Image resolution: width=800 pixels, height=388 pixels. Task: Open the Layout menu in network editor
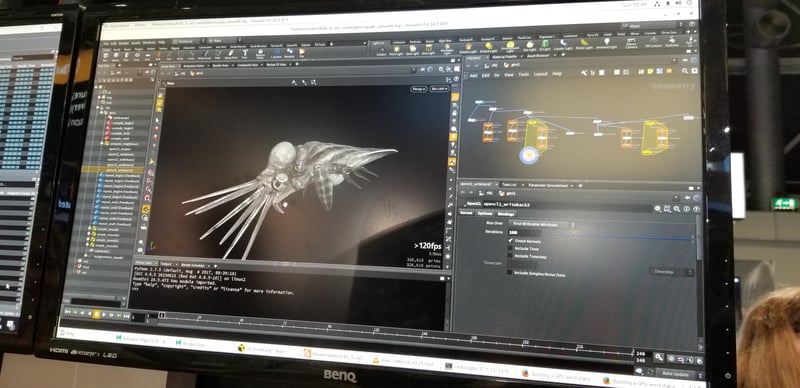[540, 75]
